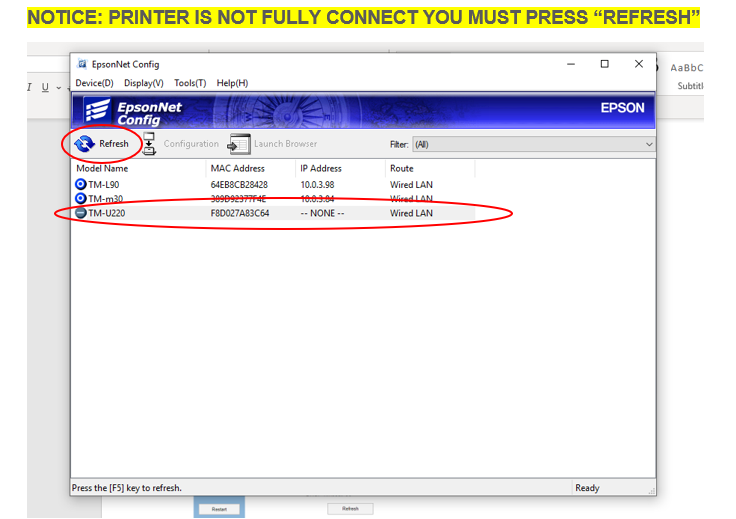Image resolution: width=736 pixels, height=519 pixels.
Task: Click the Italic button in Word behind
Action: (x=29, y=87)
